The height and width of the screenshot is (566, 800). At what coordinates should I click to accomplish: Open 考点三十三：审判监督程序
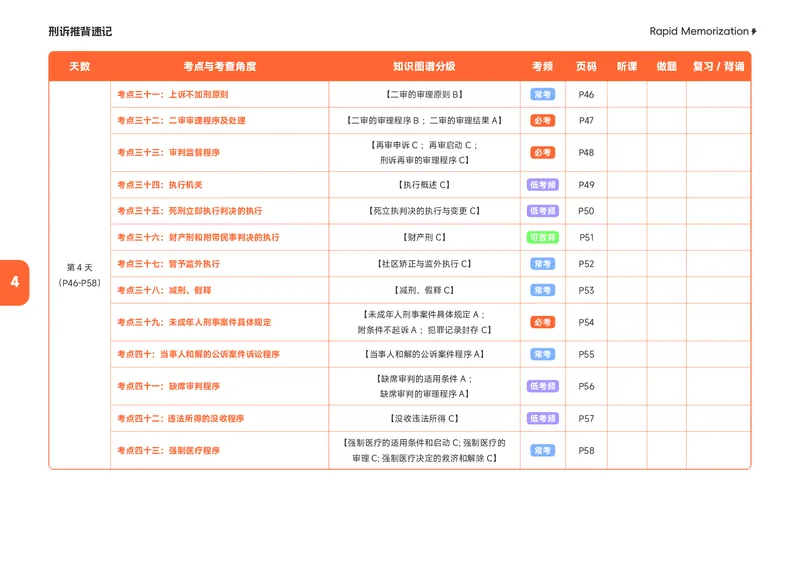[168, 153]
